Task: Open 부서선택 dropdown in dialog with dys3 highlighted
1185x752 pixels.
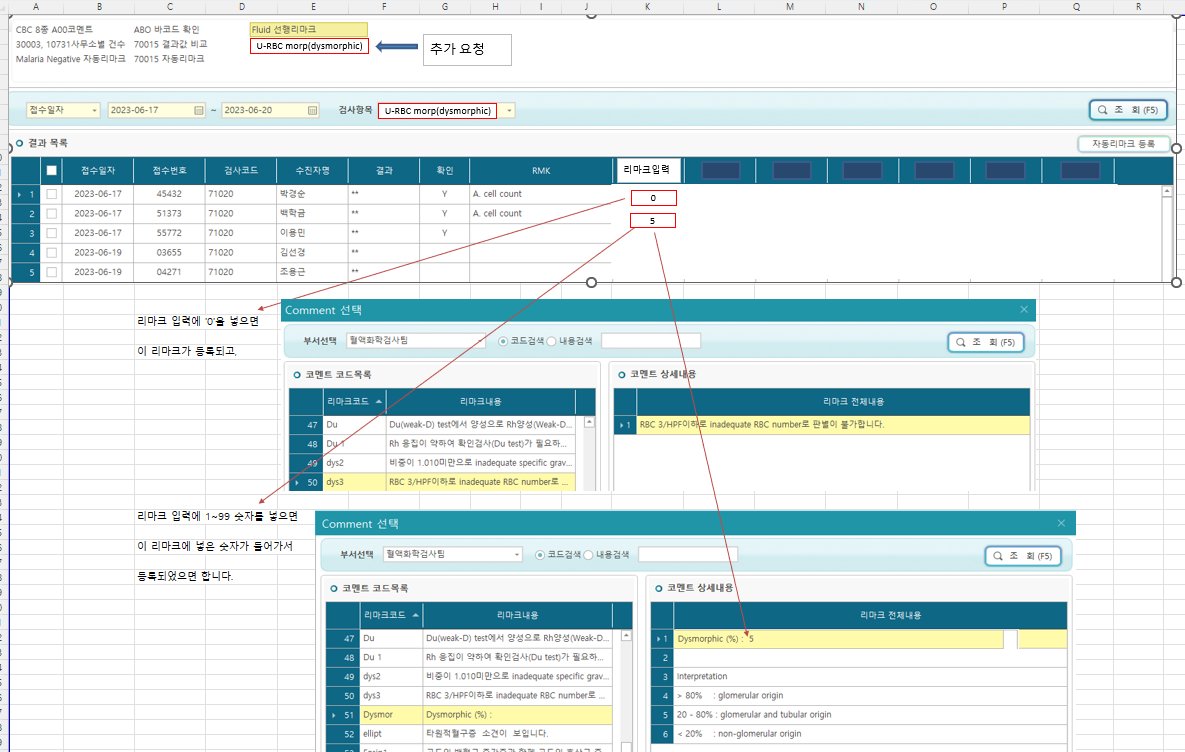Action: coord(478,341)
